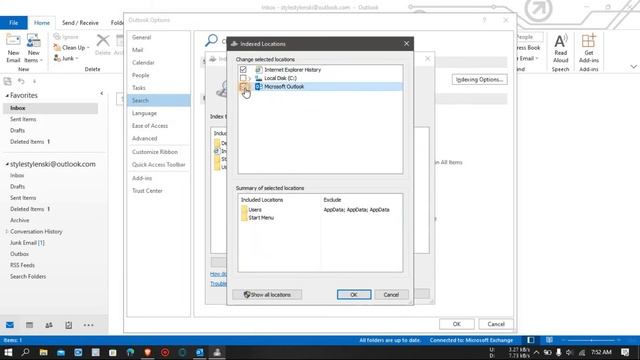Select Trust Center in Outlook Options
Screen dimensions: 640x360
click(158, 191)
